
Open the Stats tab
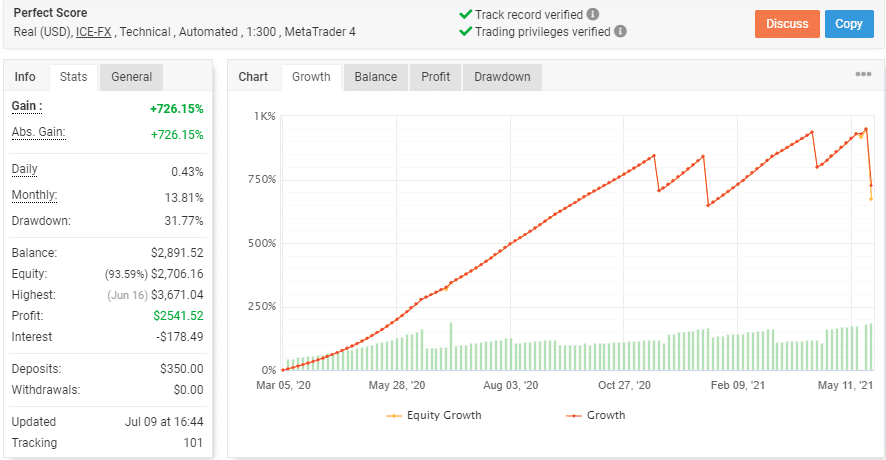click(73, 77)
